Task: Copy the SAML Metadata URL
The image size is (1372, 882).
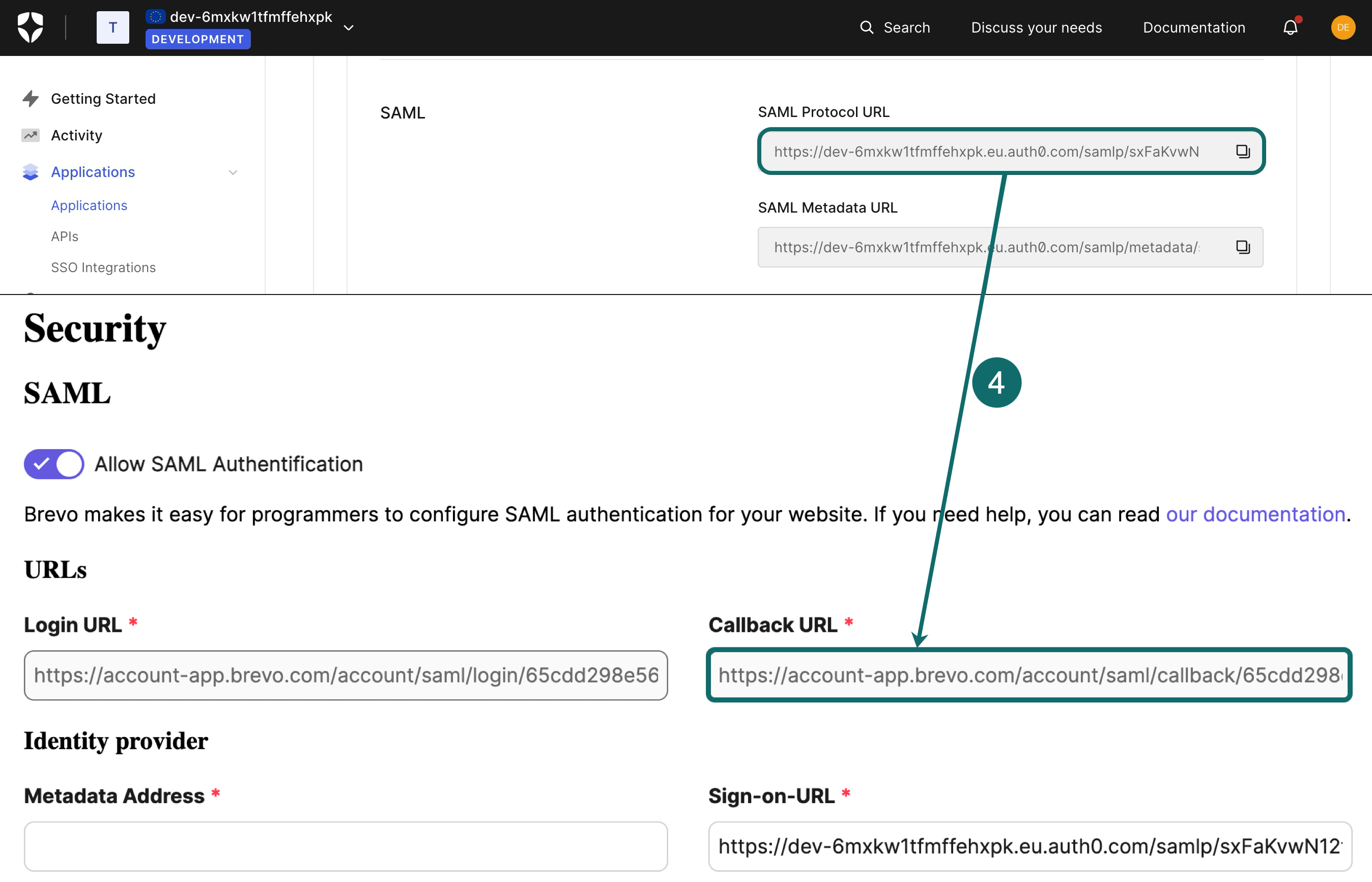Action: point(1243,247)
